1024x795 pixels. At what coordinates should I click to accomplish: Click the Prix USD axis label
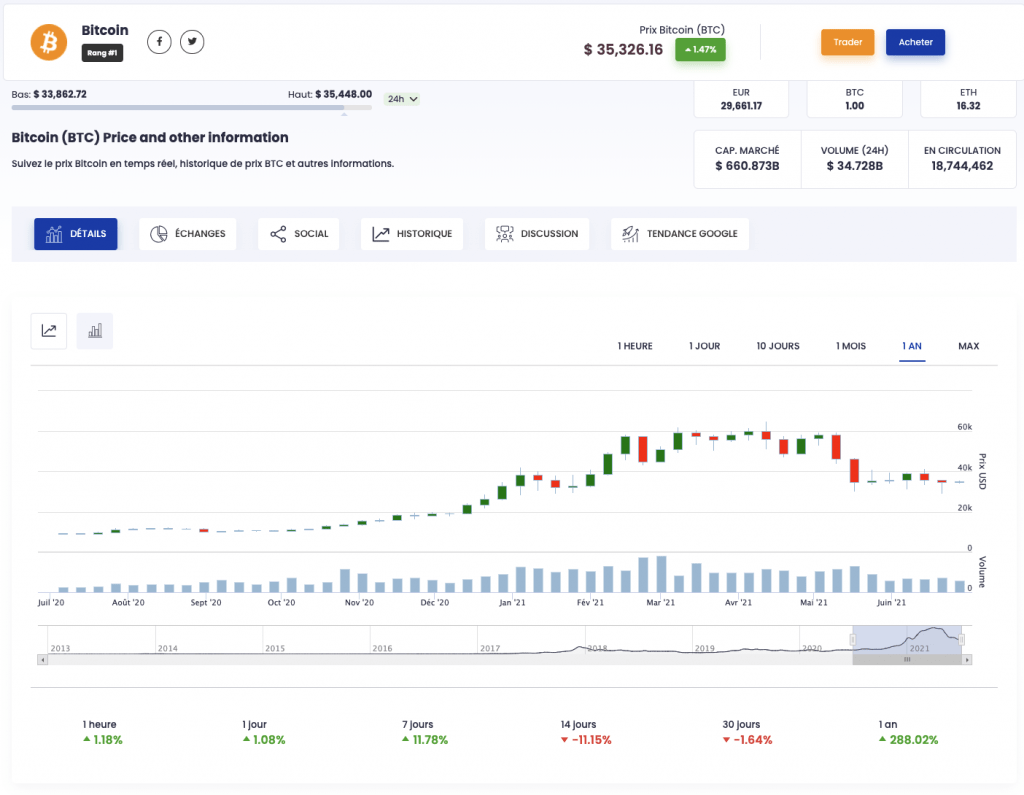(982, 471)
